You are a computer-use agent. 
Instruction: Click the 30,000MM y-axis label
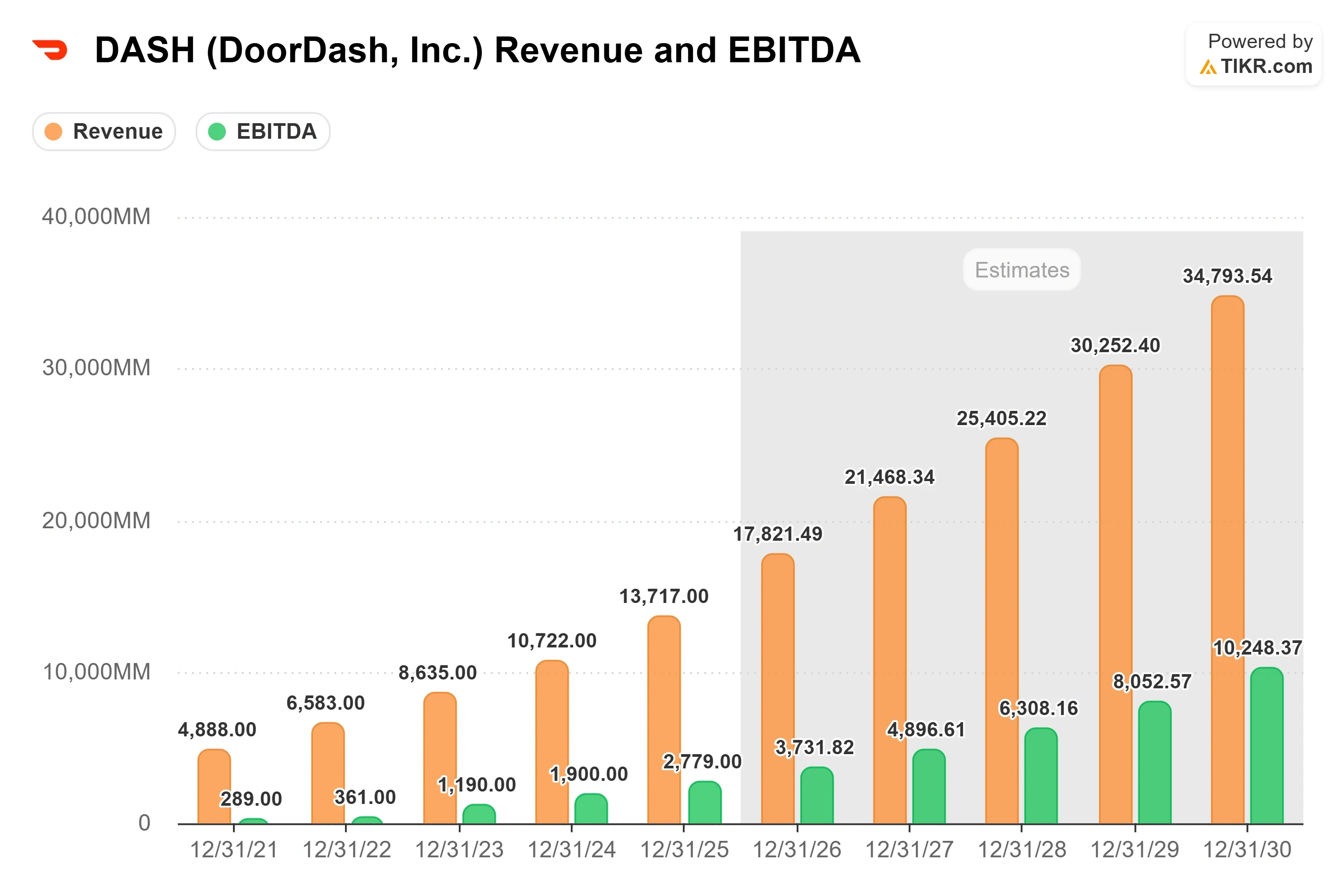pos(96,367)
